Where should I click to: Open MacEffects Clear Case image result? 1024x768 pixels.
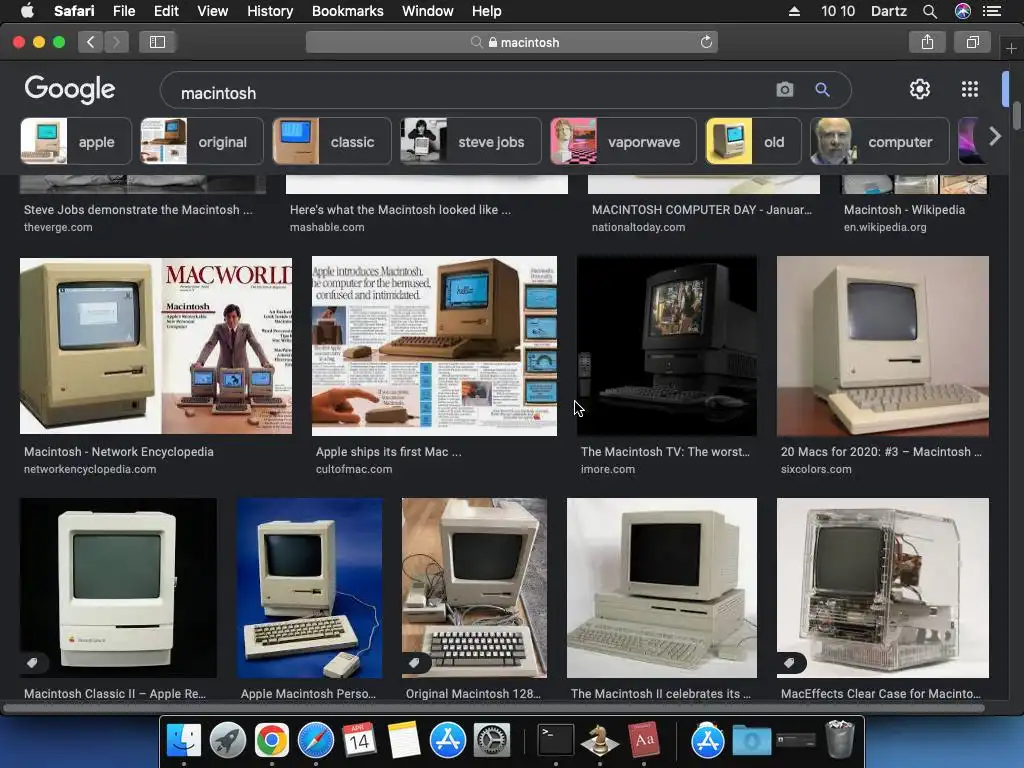click(882, 588)
